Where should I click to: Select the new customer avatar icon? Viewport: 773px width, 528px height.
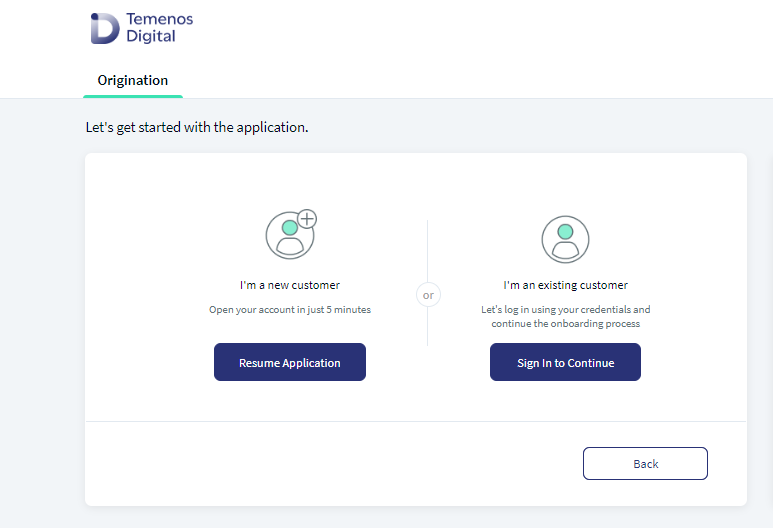point(291,234)
